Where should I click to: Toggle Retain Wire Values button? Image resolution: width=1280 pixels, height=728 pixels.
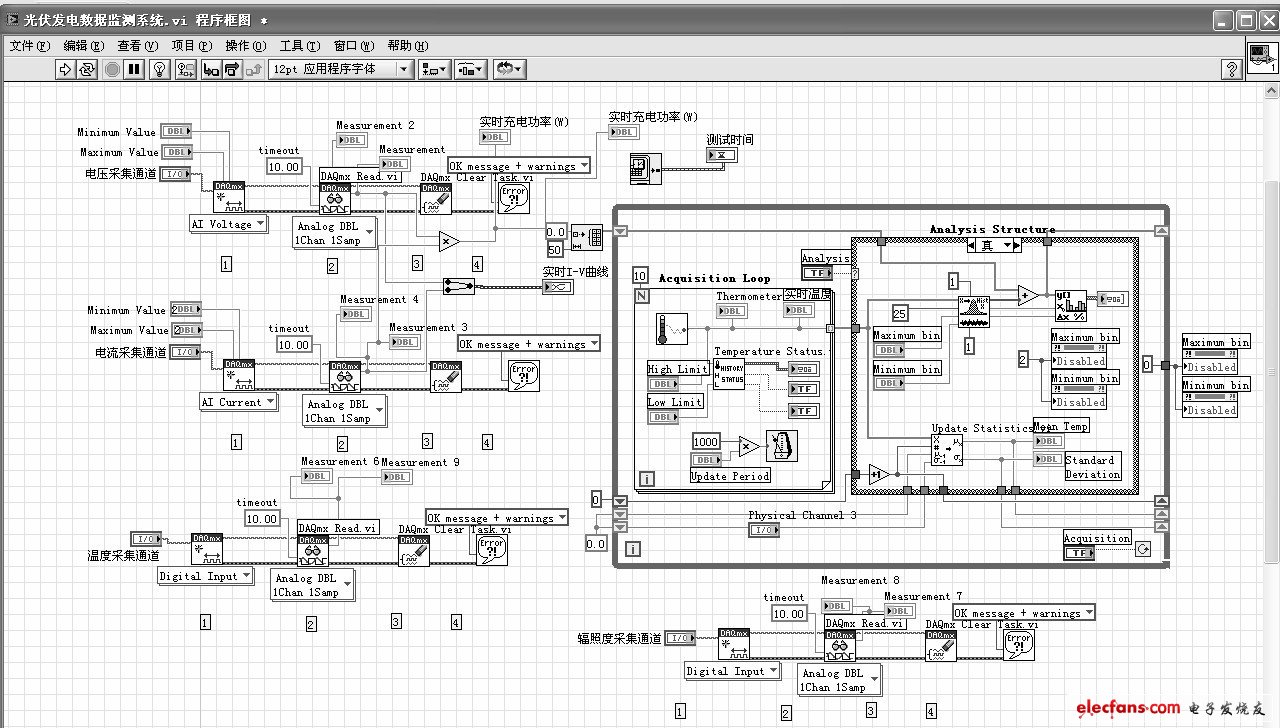click(x=185, y=69)
